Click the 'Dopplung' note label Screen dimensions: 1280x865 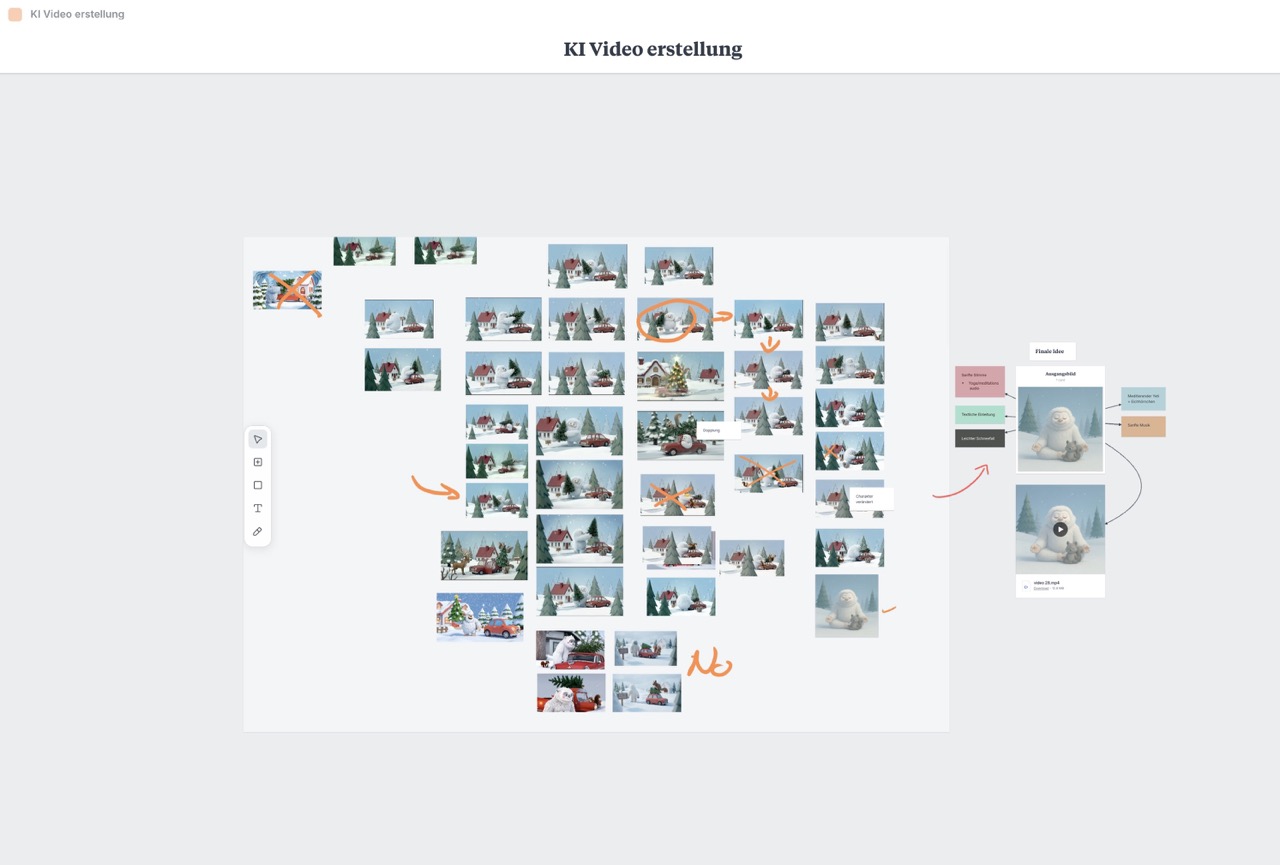718,430
